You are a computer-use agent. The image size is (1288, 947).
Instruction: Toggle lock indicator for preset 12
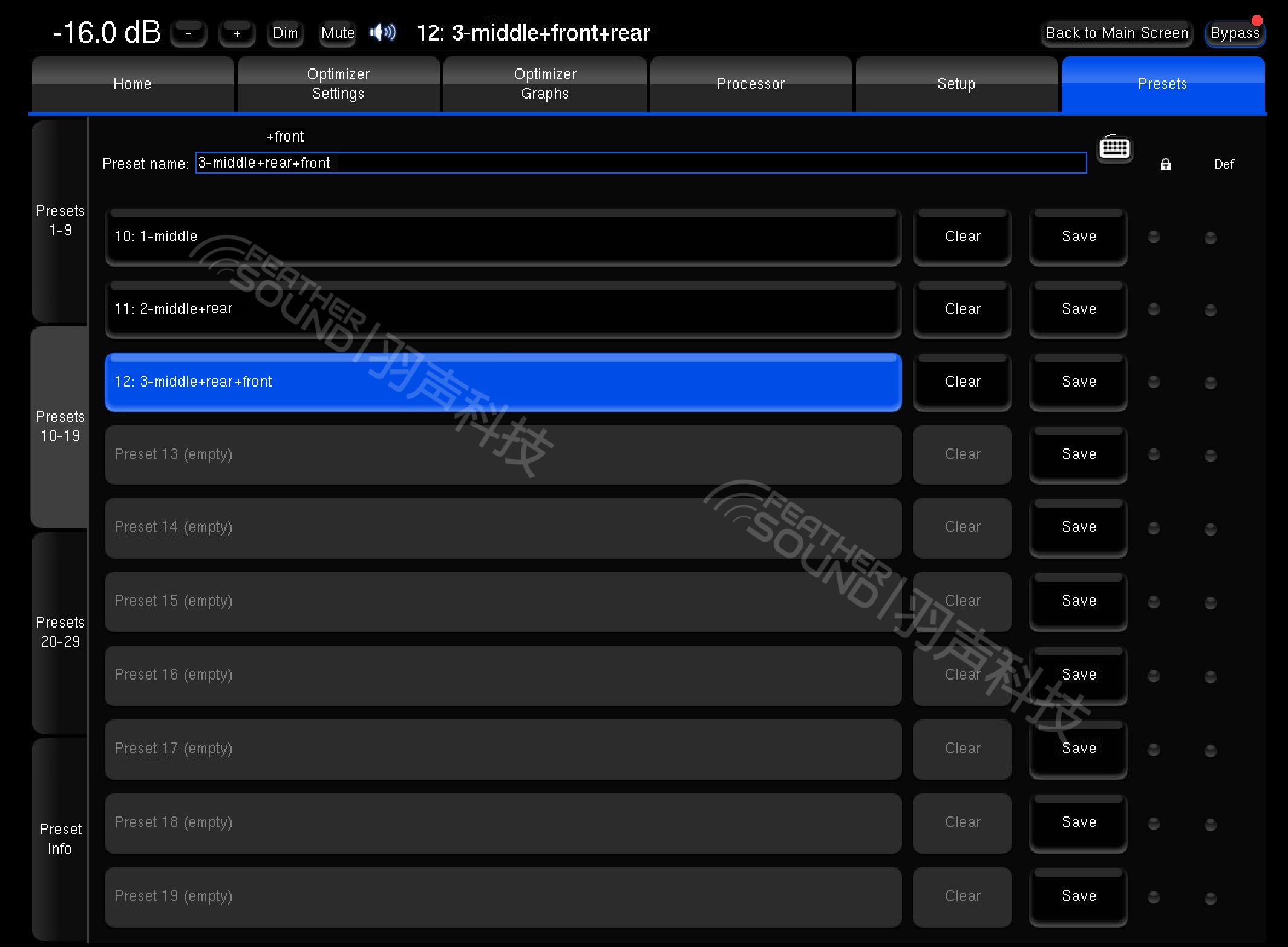click(1154, 382)
